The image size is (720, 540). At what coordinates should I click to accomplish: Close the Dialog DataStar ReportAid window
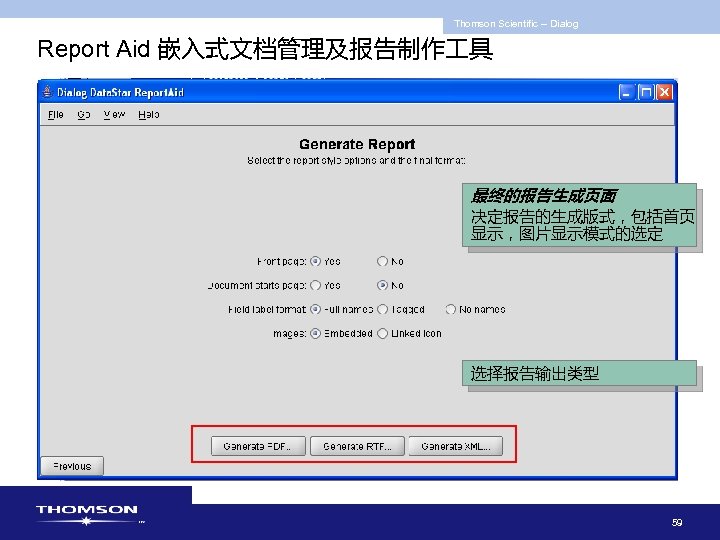pyautogui.click(x=664, y=92)
